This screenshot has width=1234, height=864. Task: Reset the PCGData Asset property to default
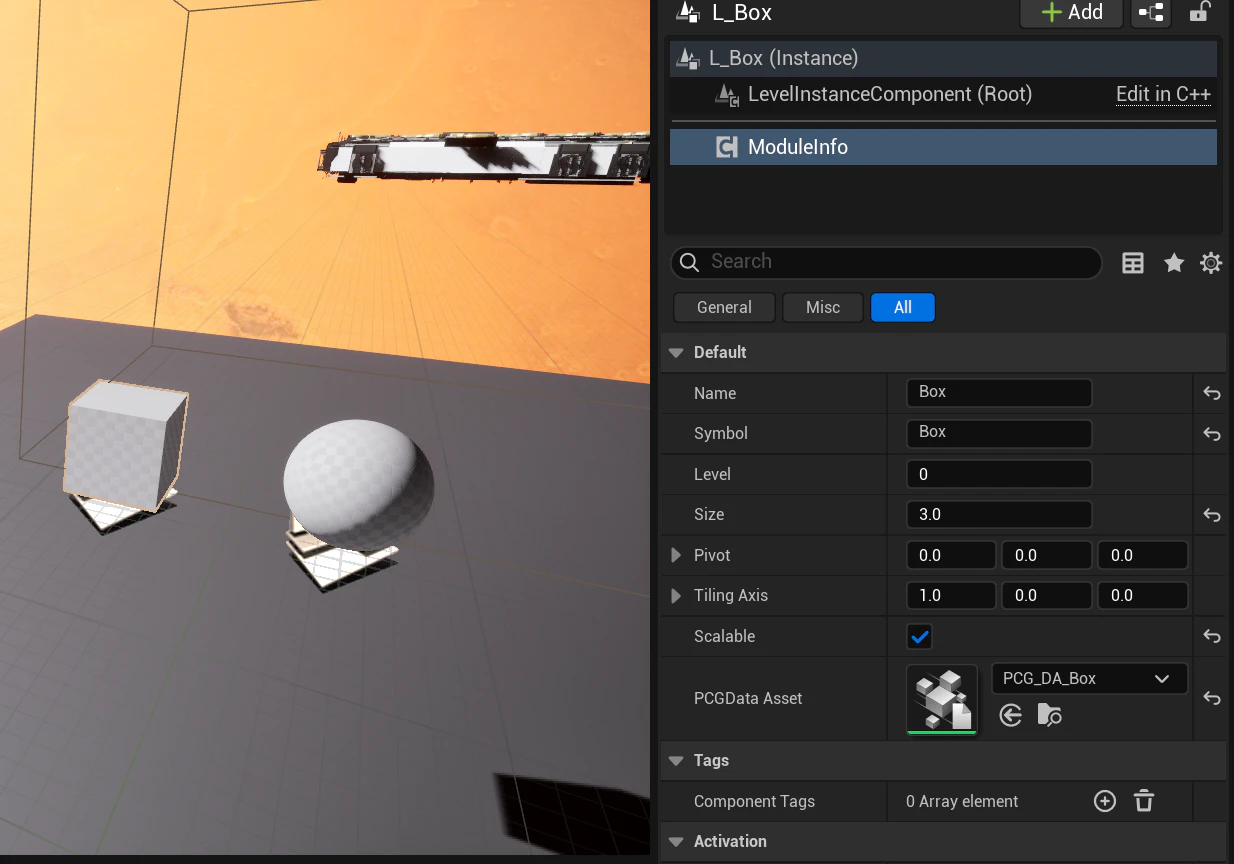(1212, 698)
